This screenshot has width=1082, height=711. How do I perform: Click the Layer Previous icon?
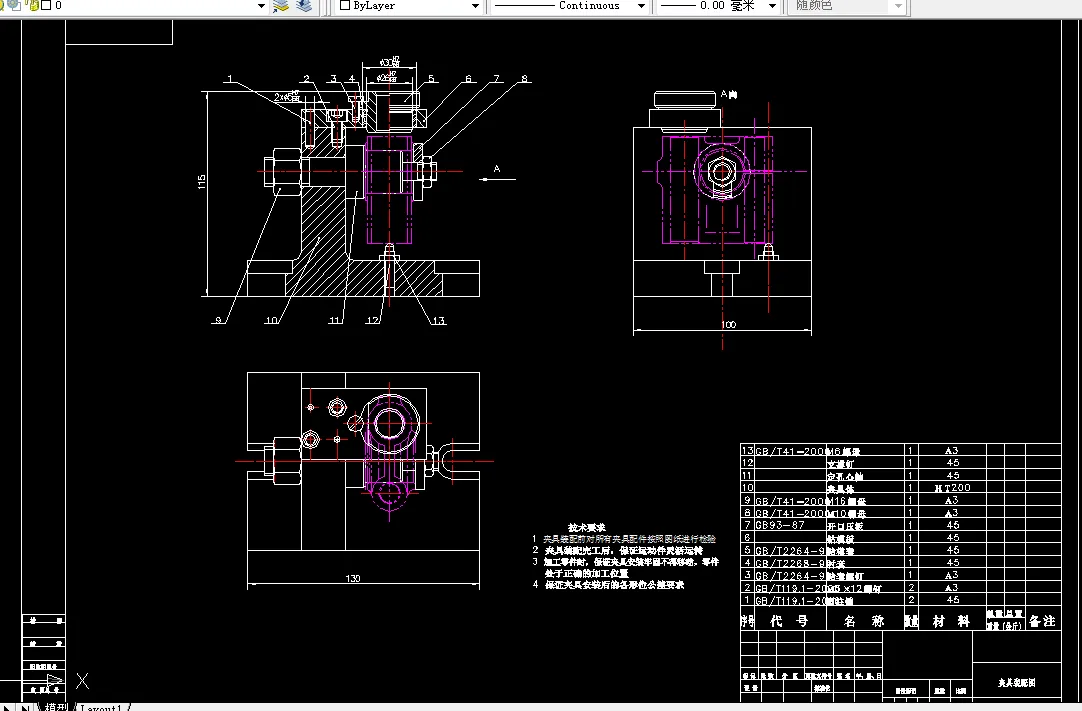pyautogui.click(x=304, y=6)
